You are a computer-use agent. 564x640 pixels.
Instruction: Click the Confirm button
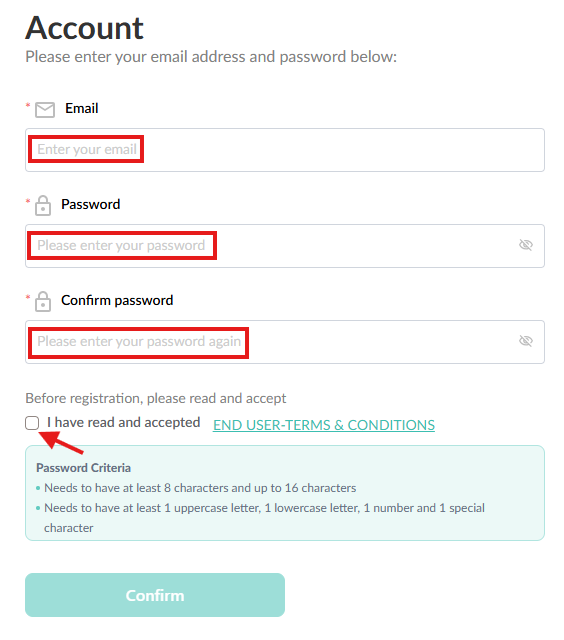155,595
